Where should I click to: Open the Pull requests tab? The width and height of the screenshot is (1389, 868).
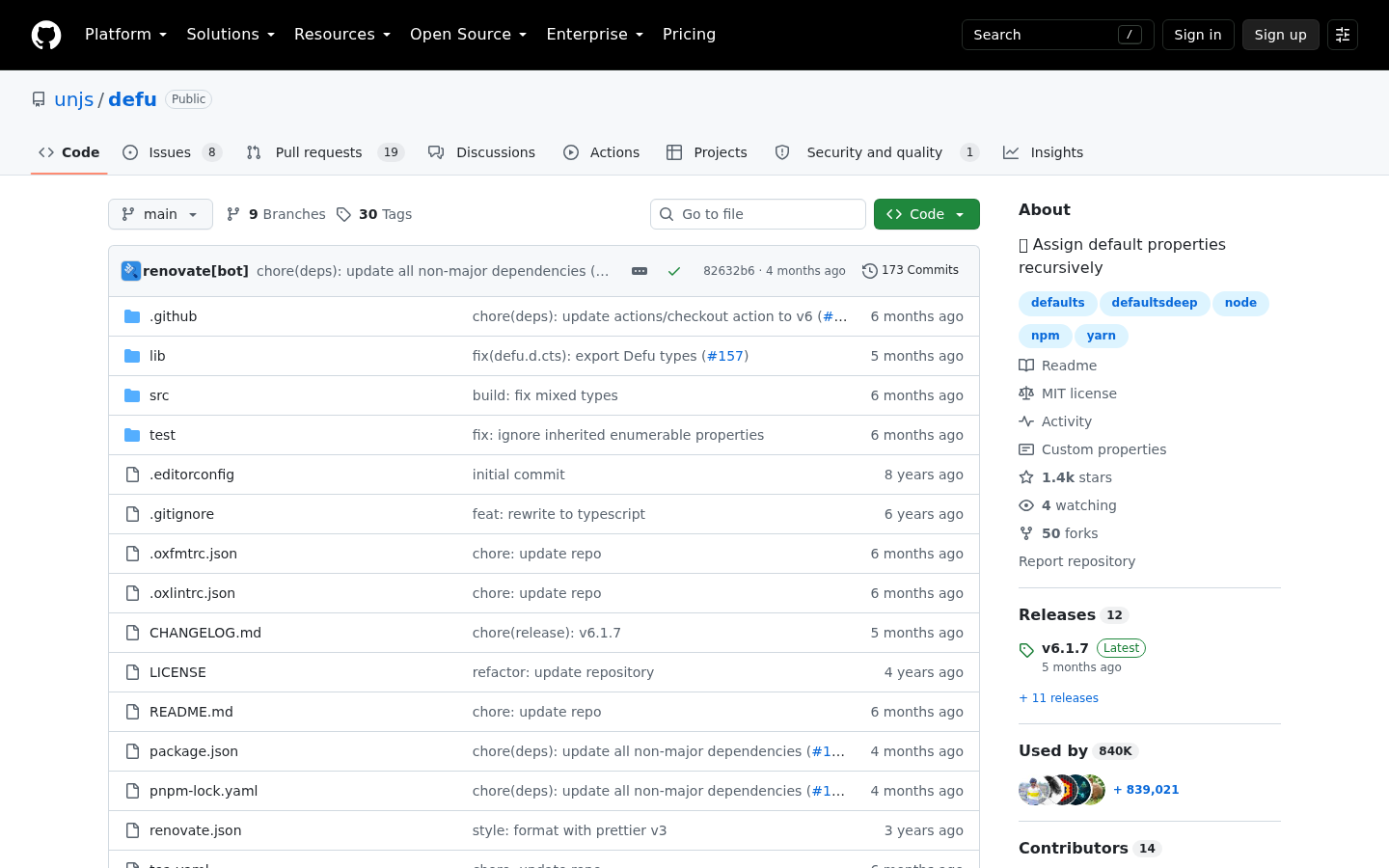[325, 152]
